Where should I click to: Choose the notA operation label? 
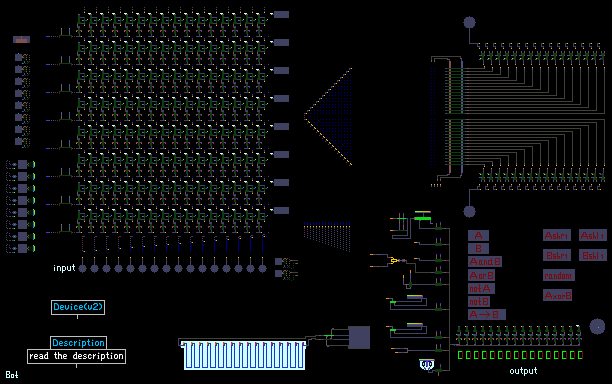coord(481,288)
